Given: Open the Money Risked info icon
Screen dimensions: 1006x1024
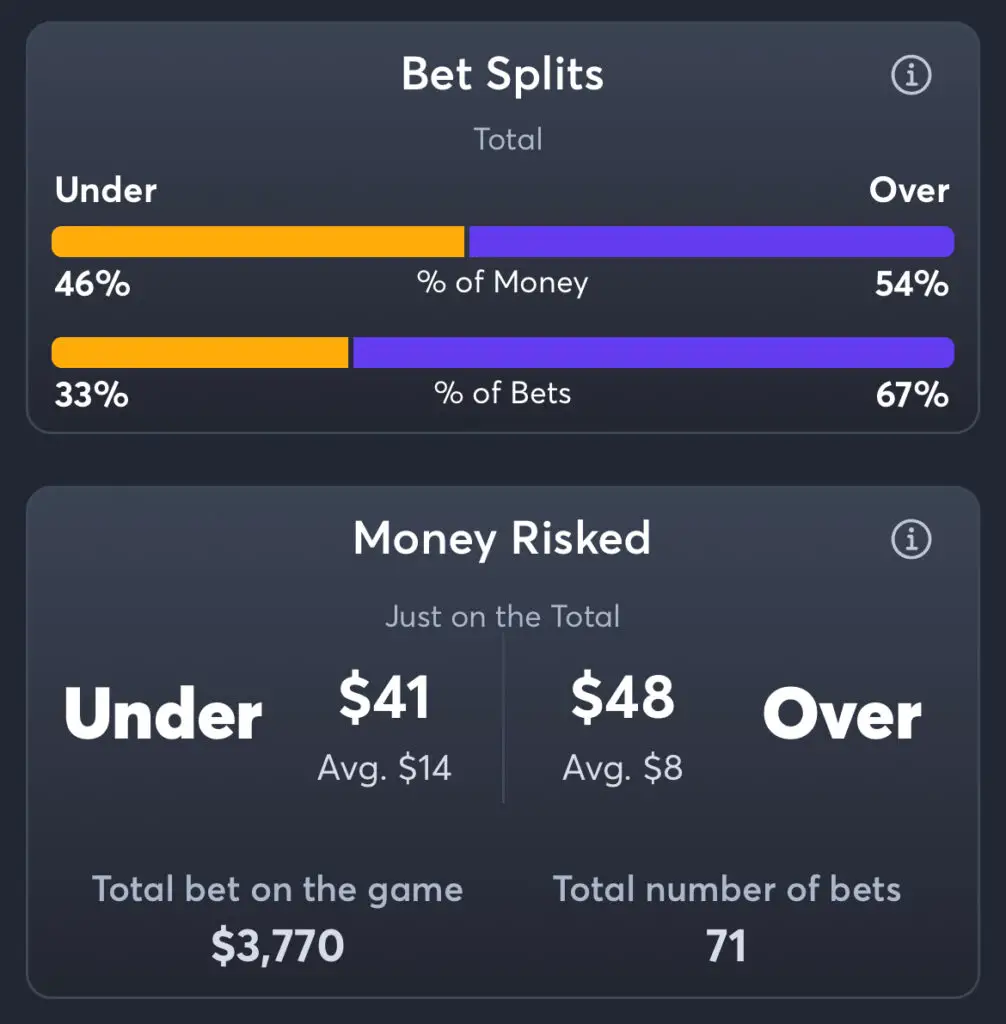Looking at the screenshot, I should click(x=911, y=539).
